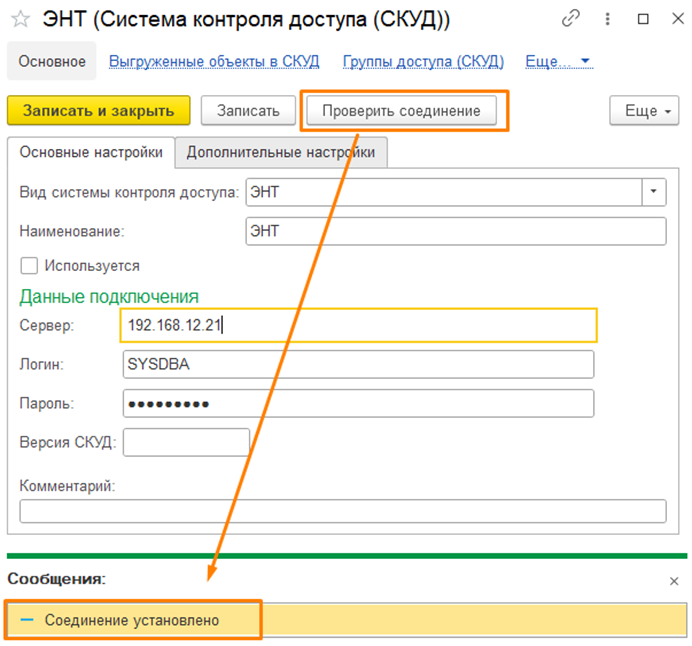Image resolution: width=692 pixels, height=646 pixels.
Task: Enable the Используется checkbox
Action: (x=29, y=266)
